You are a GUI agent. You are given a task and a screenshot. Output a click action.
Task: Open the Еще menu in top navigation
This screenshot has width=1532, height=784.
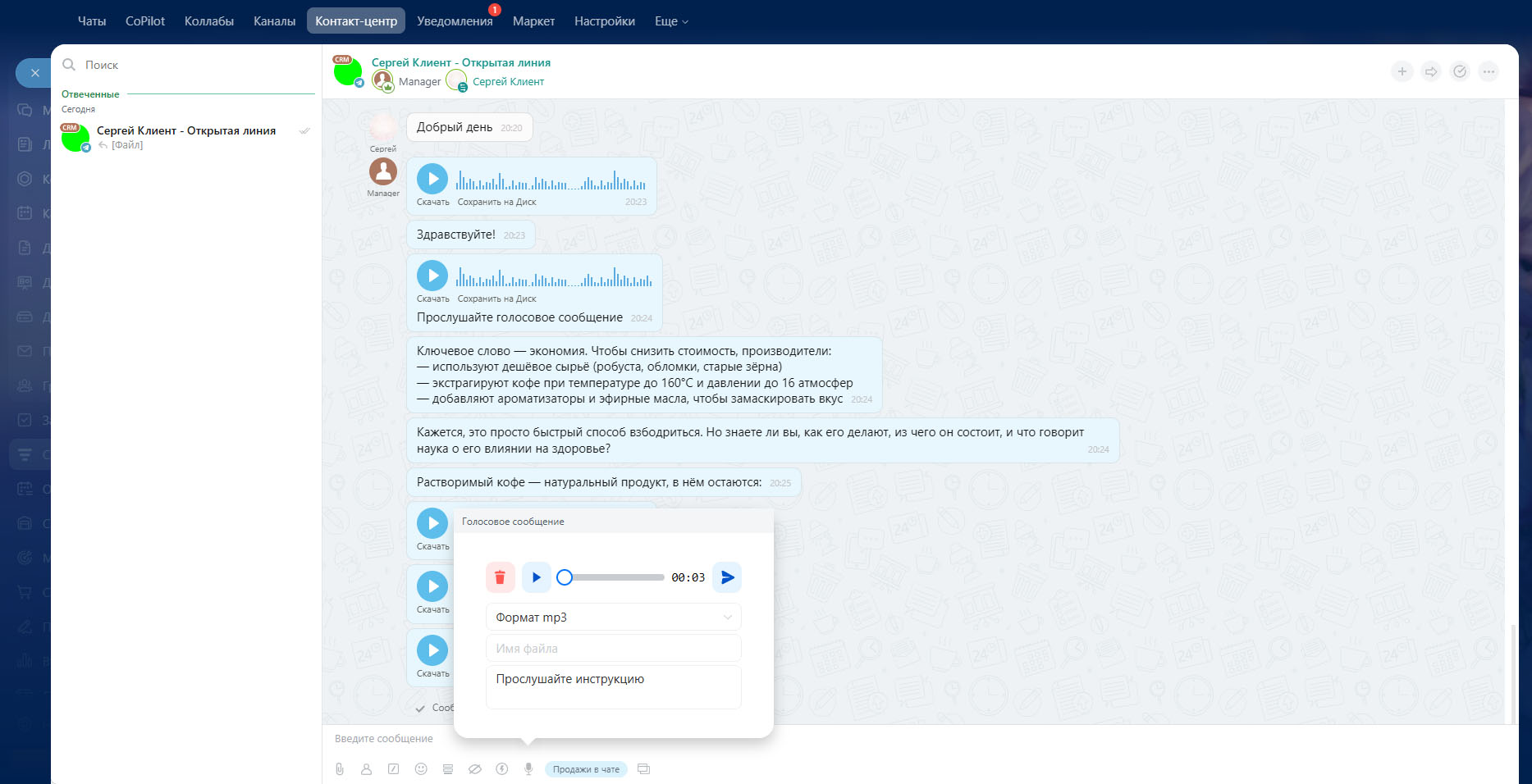(670, 21)
